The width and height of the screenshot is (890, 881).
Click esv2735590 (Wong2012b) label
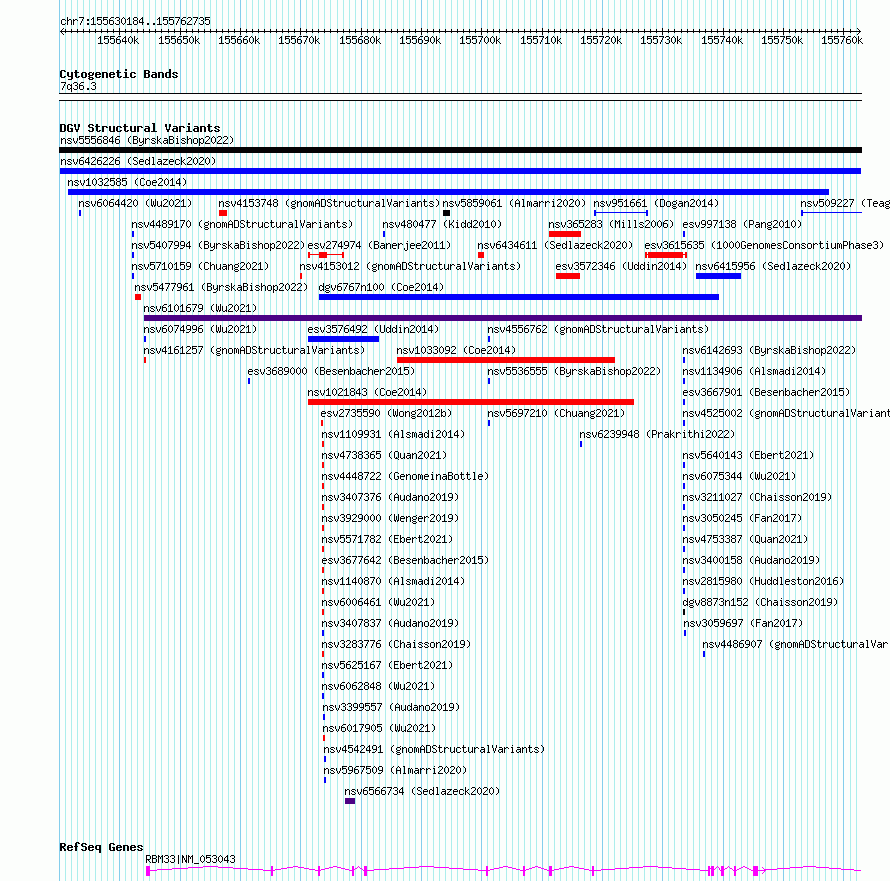tap(387, 413)
